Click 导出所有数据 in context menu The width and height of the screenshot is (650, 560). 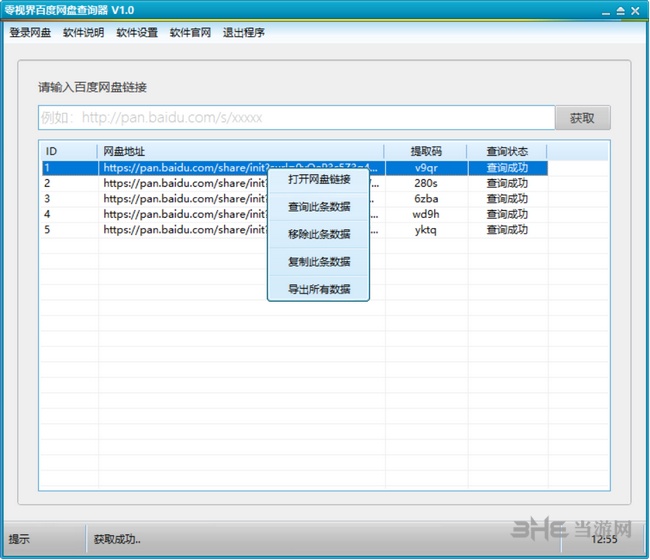319,289
